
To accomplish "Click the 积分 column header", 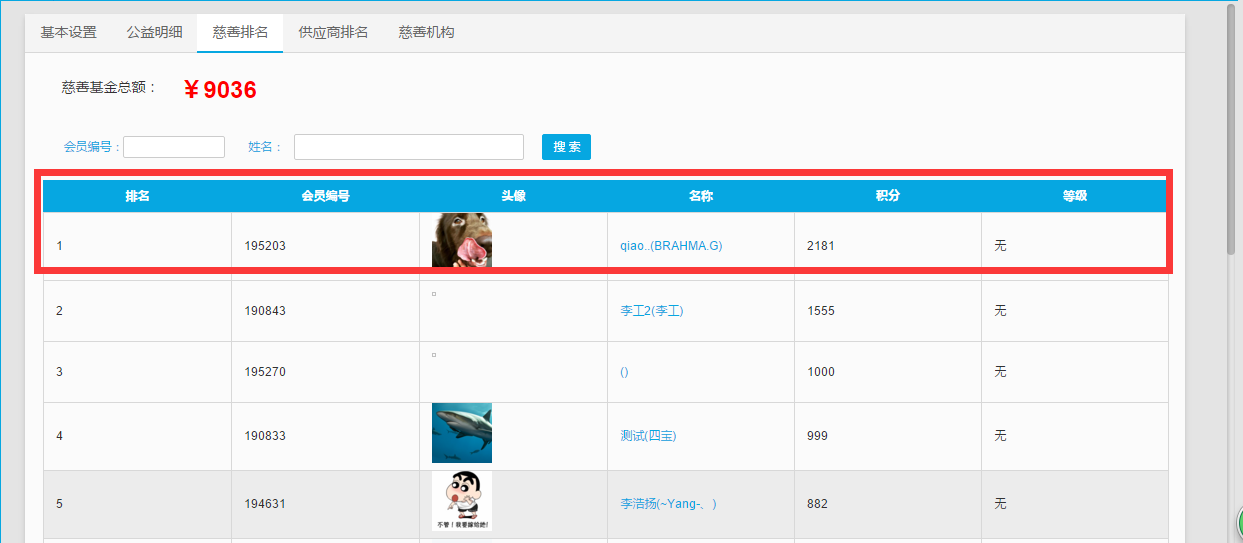I will click(x=887, y=196).
